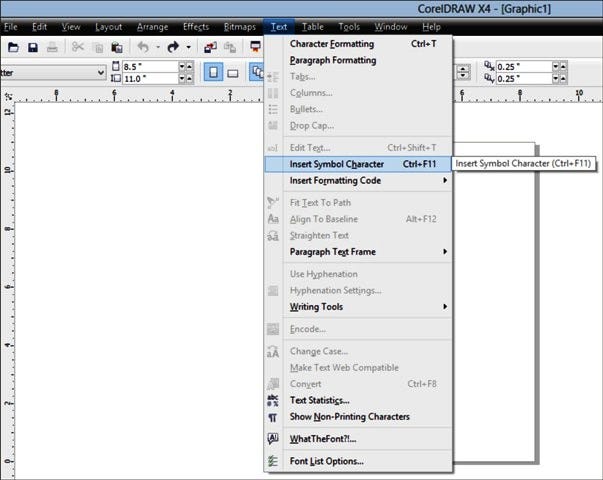Click the page width field showing 8.5
The width and height of the screenshot is (603, 480).
(150, 67)
